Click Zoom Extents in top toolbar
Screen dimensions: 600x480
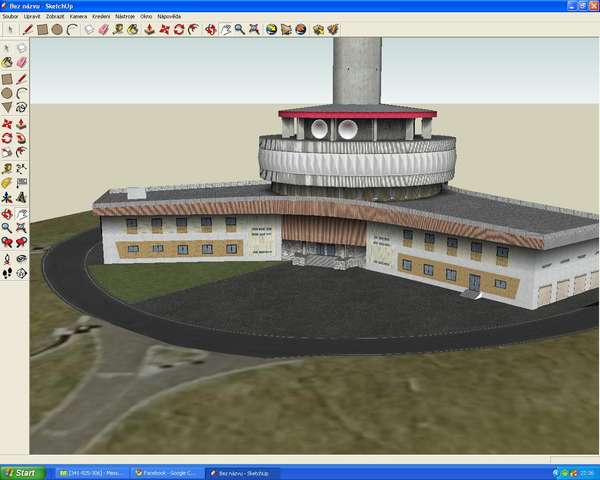[254, 29]
